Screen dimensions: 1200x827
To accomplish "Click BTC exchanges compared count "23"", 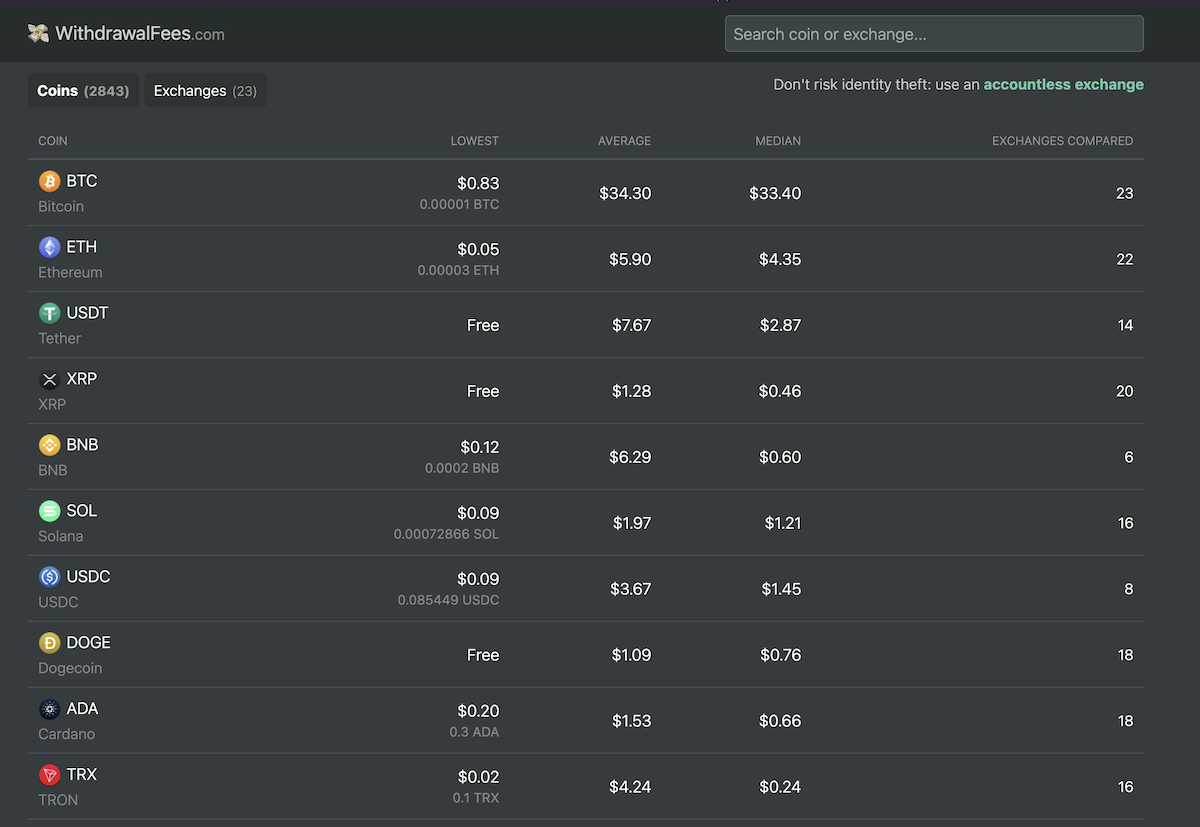I will 1124,193.
